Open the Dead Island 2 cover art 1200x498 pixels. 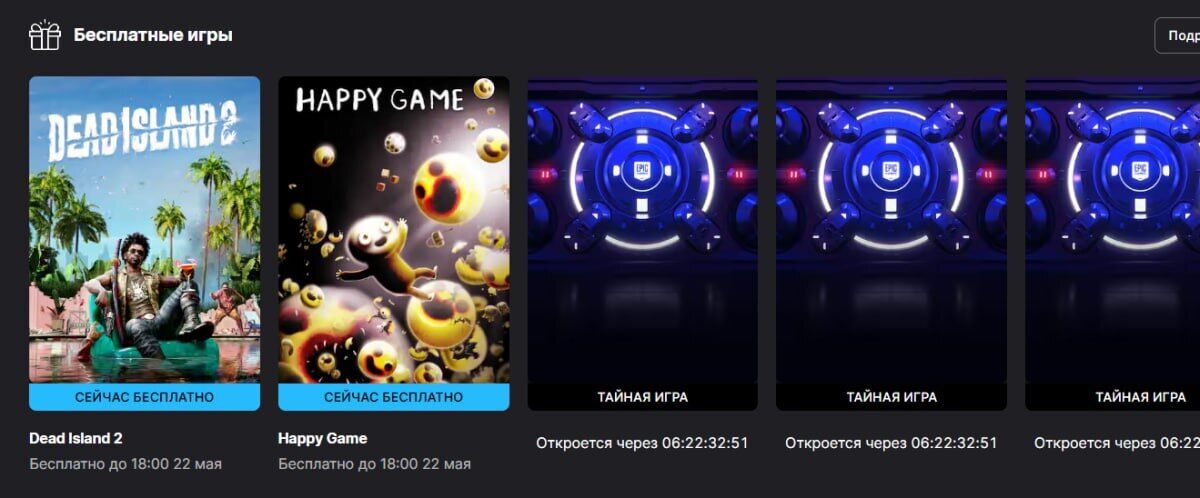(145, 230)
